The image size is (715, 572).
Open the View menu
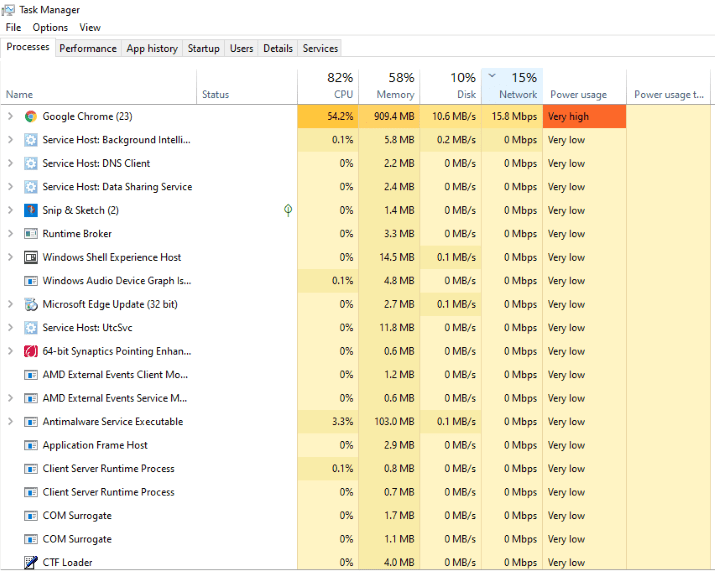[x=90, y=27]
